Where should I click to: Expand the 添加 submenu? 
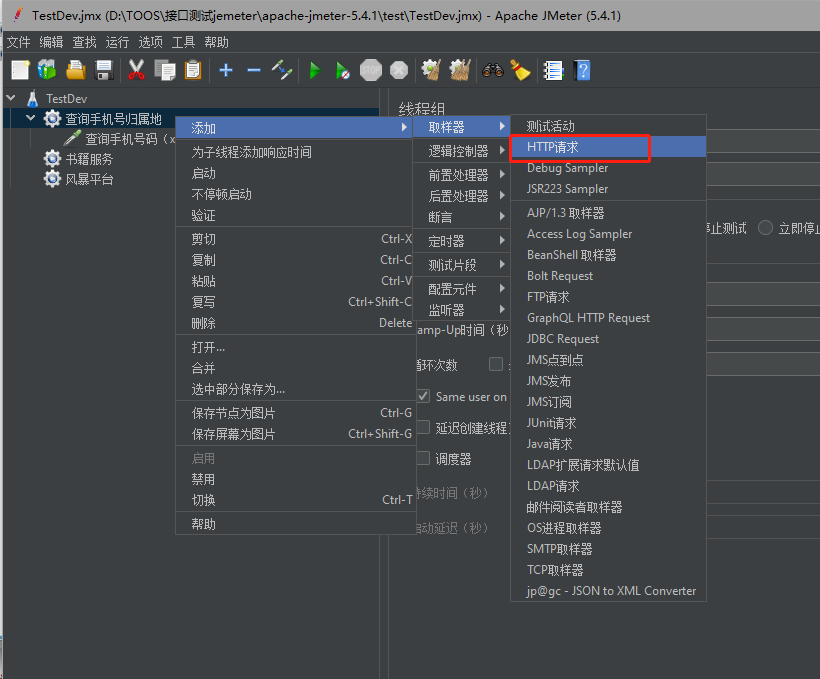click(x=294, y=128)
